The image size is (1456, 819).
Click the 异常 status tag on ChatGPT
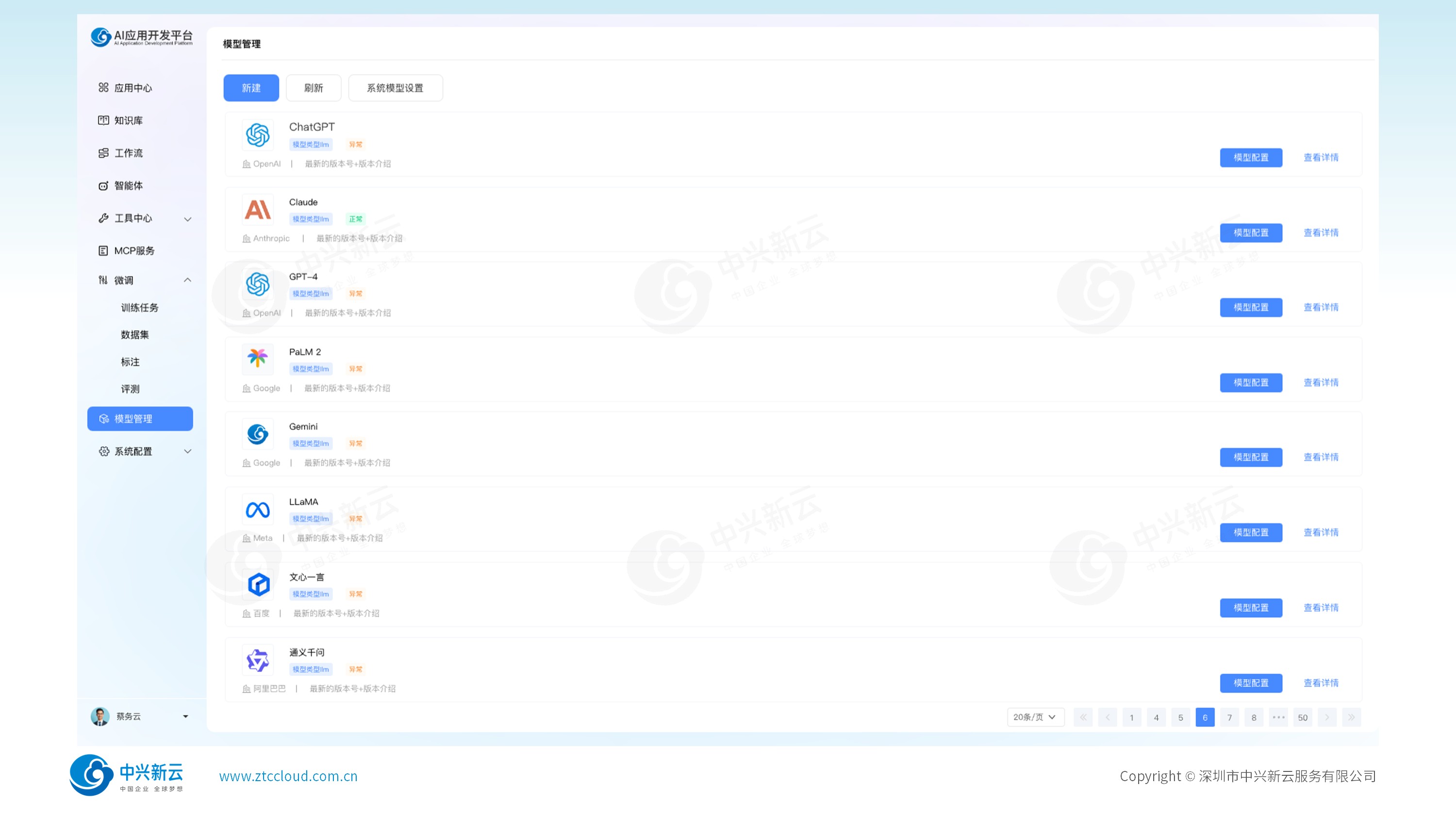point(356,145)
